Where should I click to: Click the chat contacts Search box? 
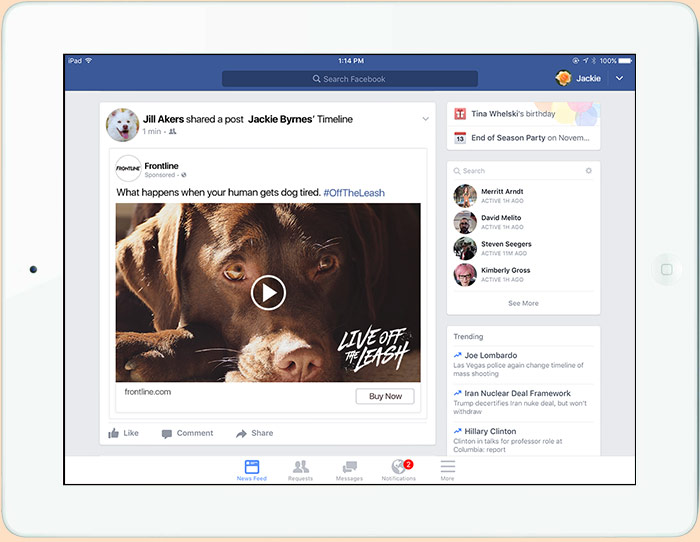[515, 171]
